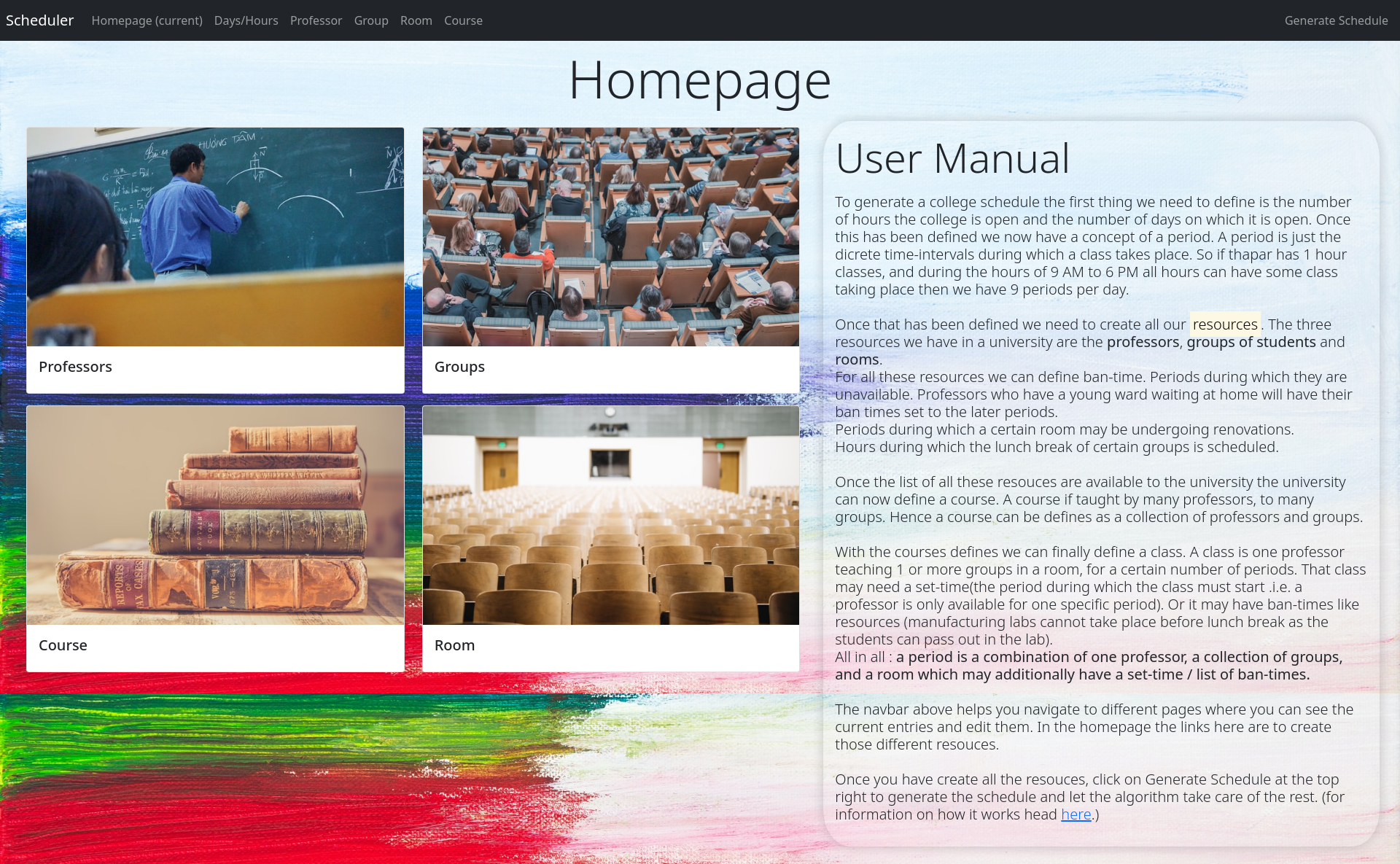Click the lecture hall audience image
This screenshot has height=864, width=1400.
click(x=610, y=237)
